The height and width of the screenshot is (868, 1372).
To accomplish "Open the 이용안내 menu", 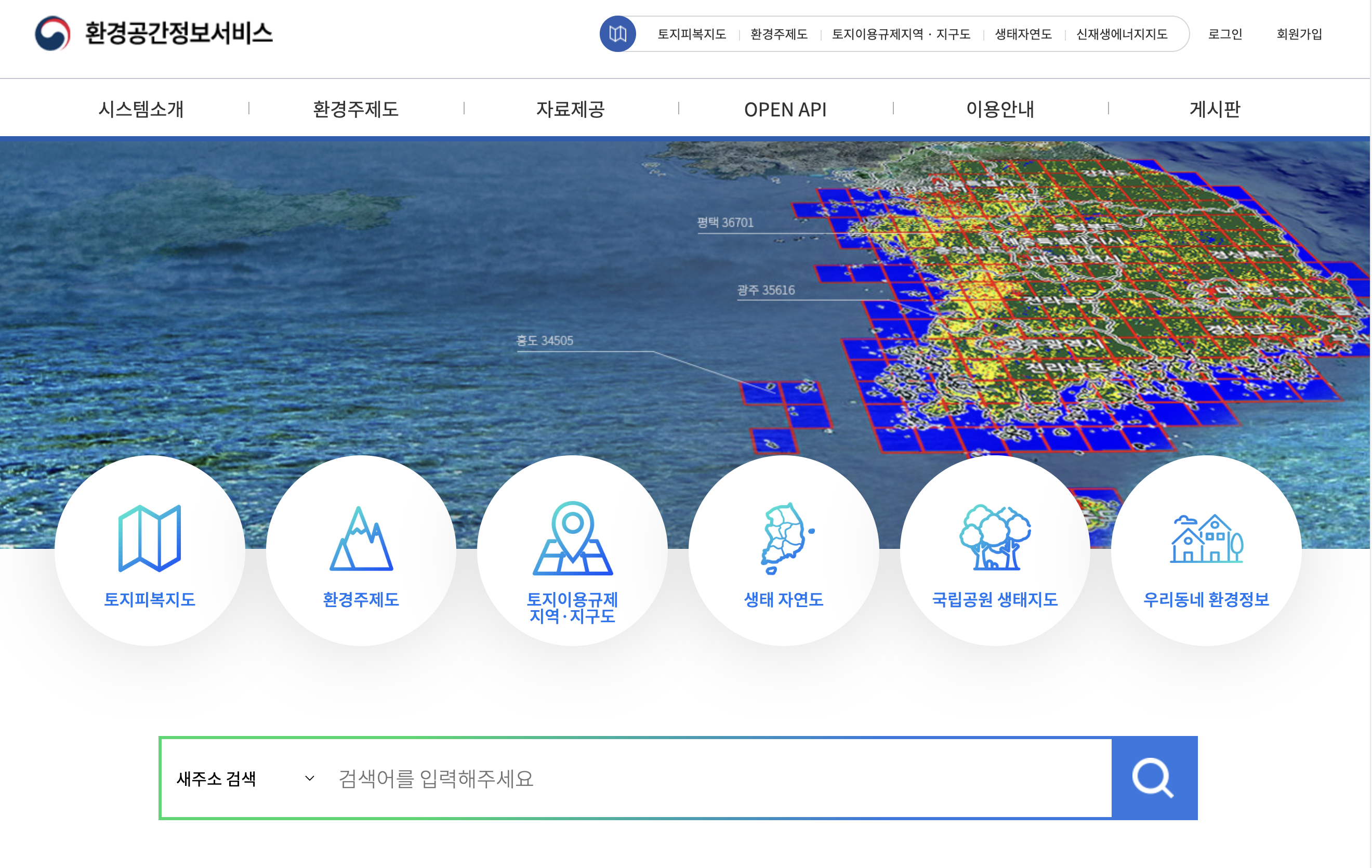I will (1000, 109).
